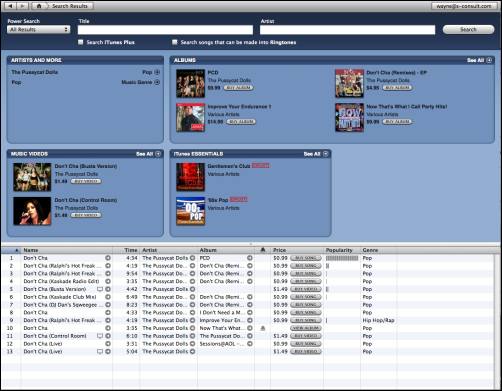Sort the list by the Price column
The width and height of the screenshot is (502, 391).
tap(297, 250)
